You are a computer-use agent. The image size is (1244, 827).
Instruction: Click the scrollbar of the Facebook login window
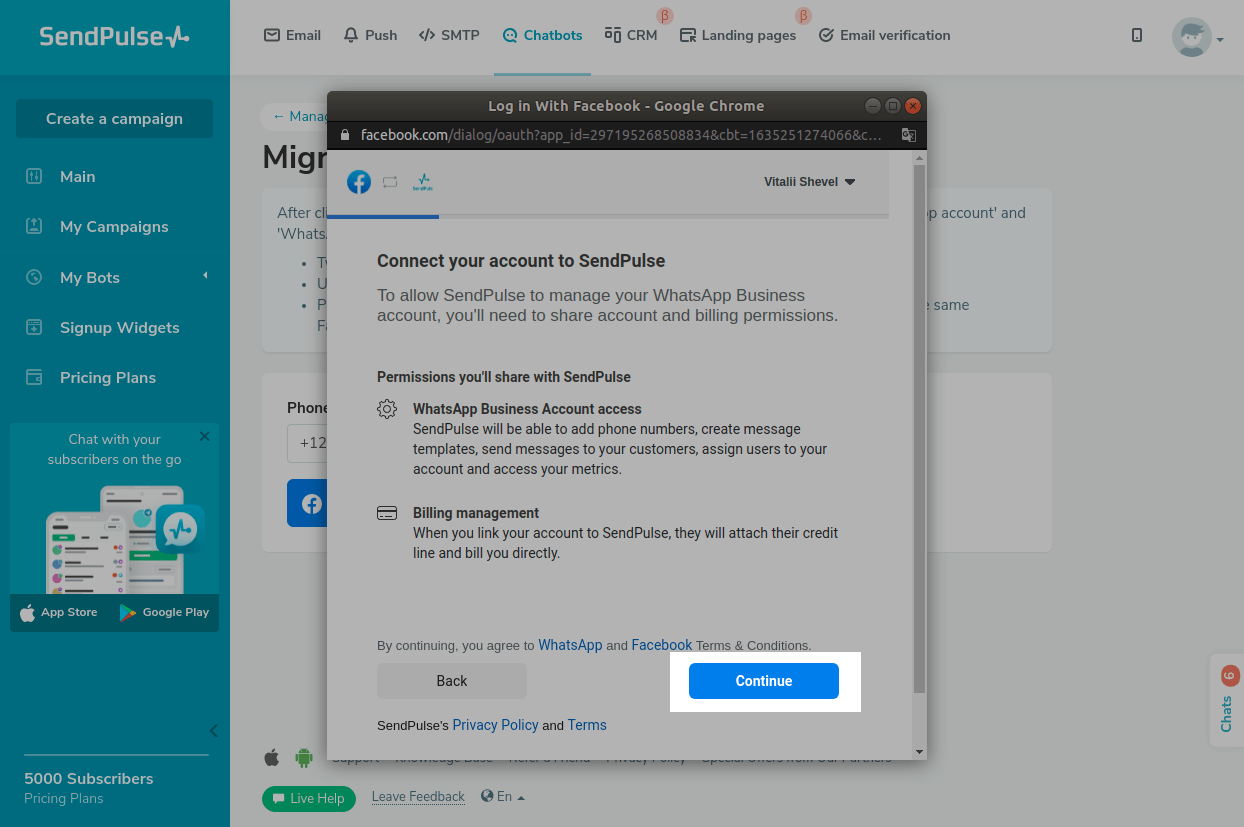tap(919, 430)
